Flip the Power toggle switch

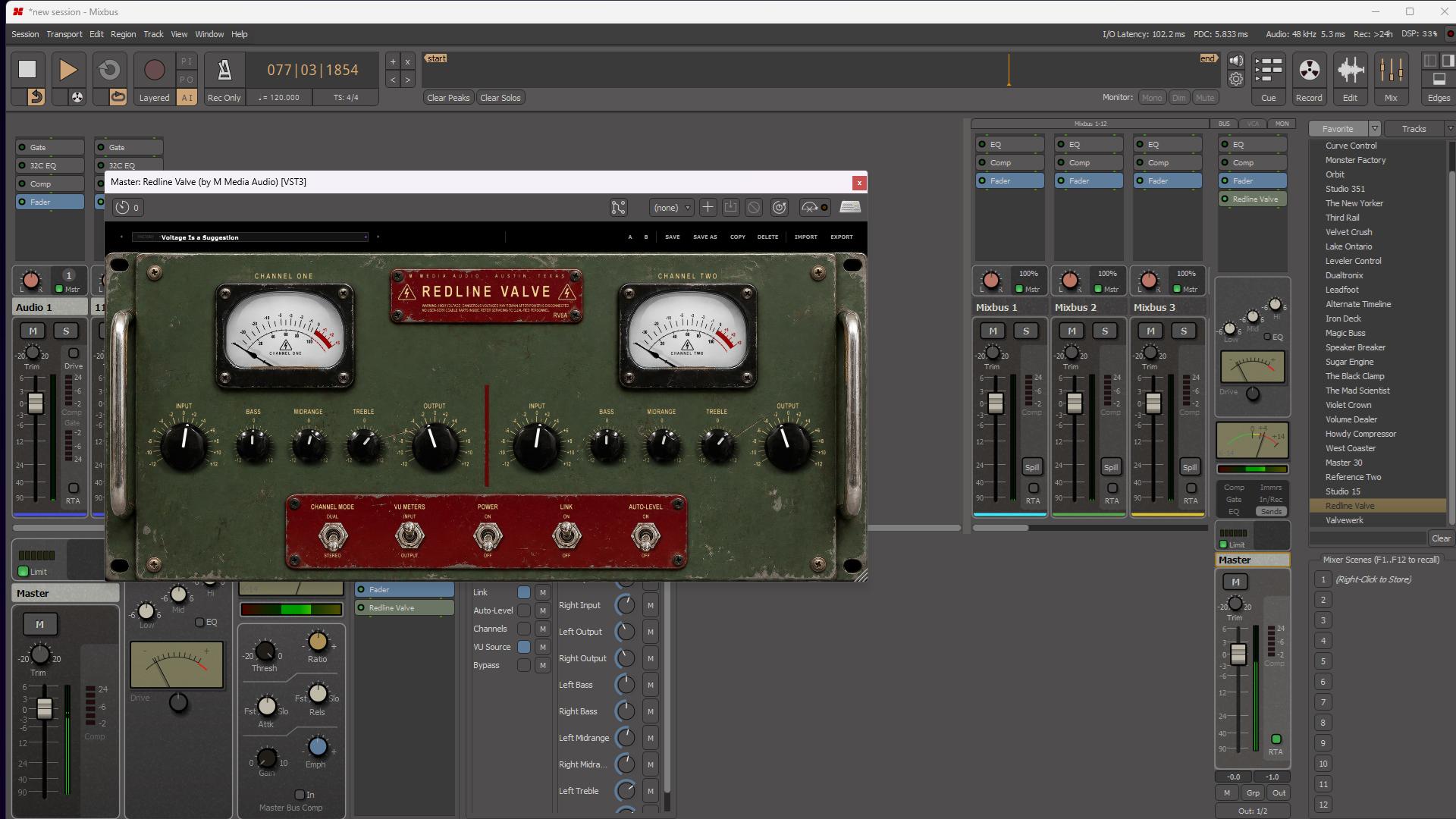[488, 536]
